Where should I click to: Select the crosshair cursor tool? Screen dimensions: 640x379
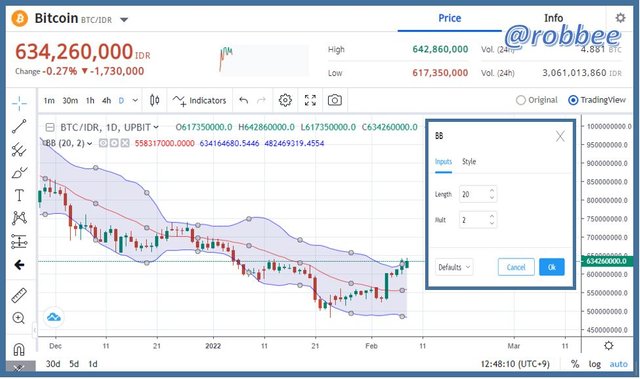coord(19,103)
